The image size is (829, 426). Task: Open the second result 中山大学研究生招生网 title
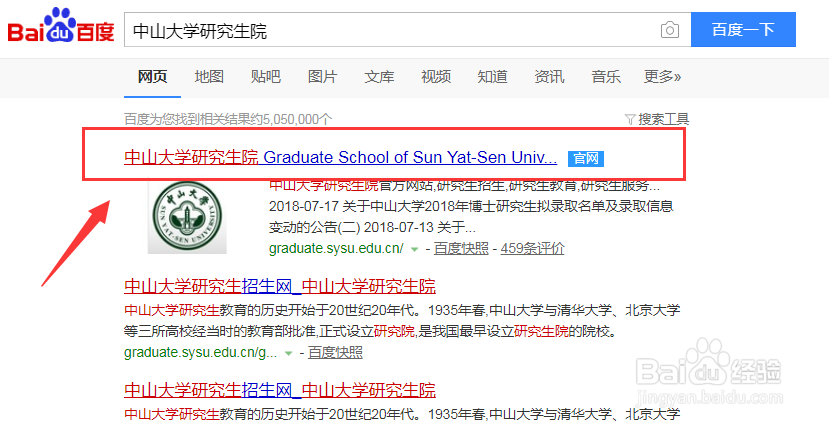click(x=280, y=286)
